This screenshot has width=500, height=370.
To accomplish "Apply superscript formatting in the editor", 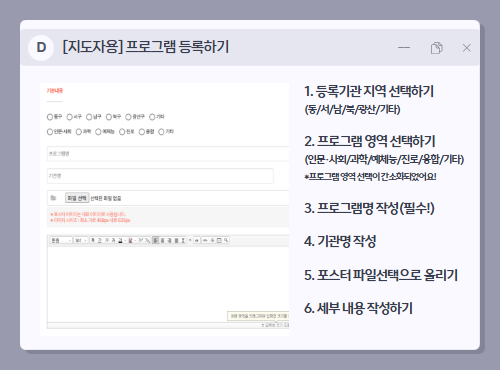I will click(140, 240).
